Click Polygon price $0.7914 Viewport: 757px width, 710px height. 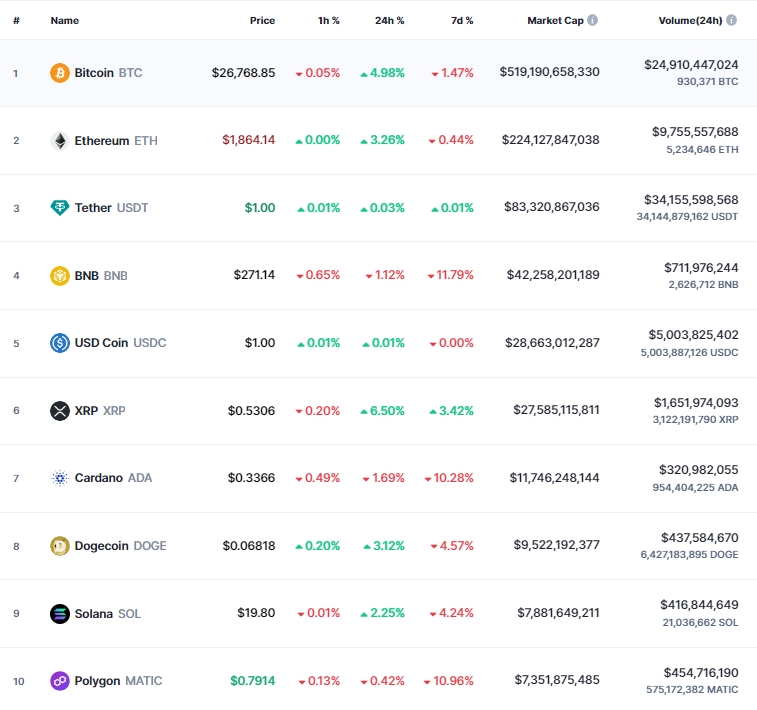pos(252,681)
